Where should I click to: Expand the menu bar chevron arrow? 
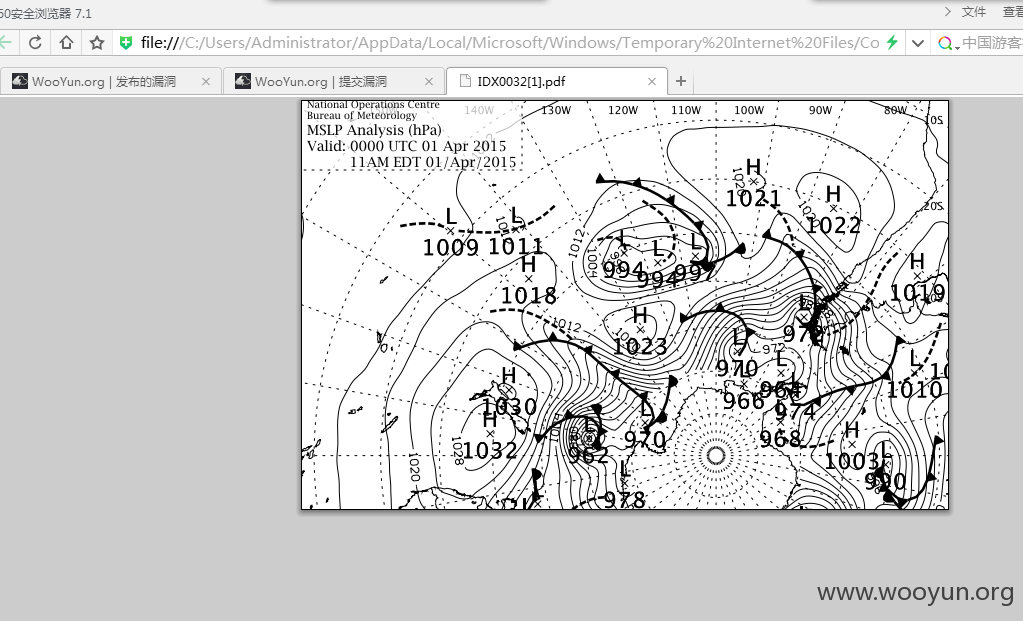948,12
